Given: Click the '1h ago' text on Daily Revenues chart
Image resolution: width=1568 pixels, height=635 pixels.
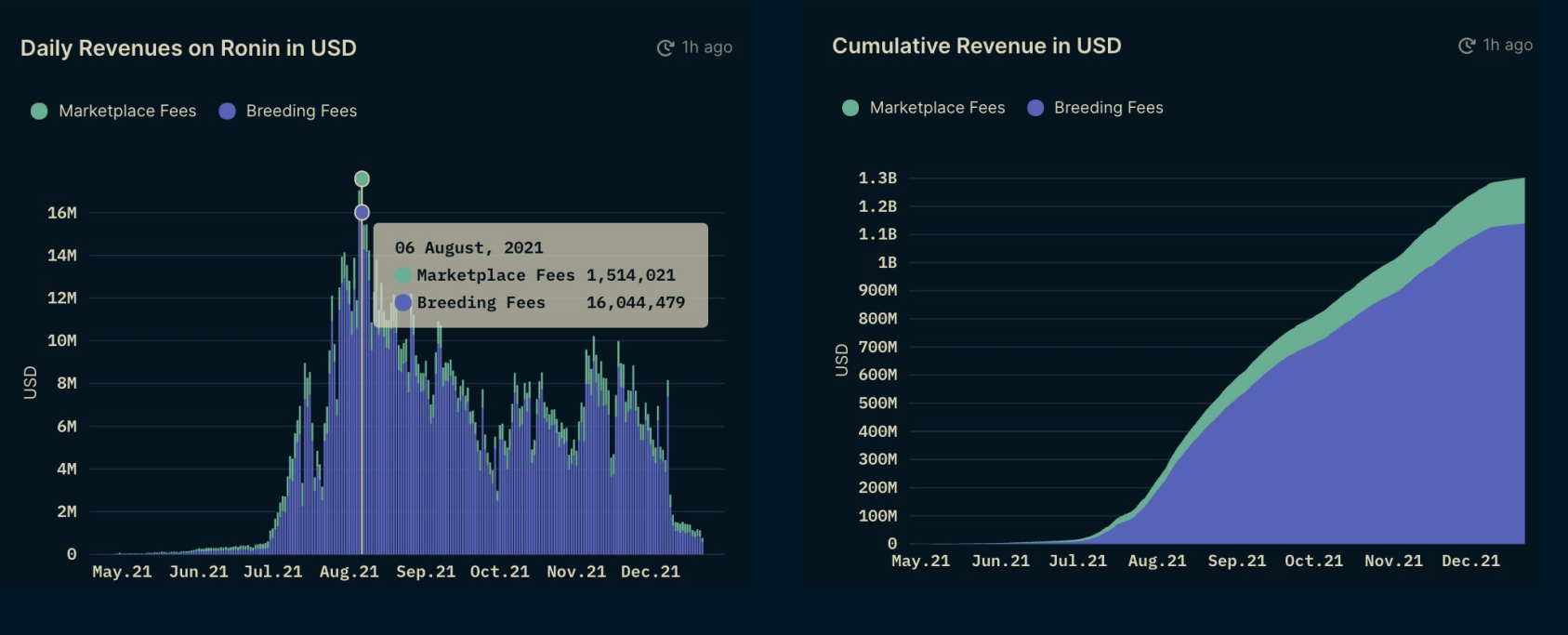Looking at the screenshot, I should pyautogui.click(x=706, y=47).
